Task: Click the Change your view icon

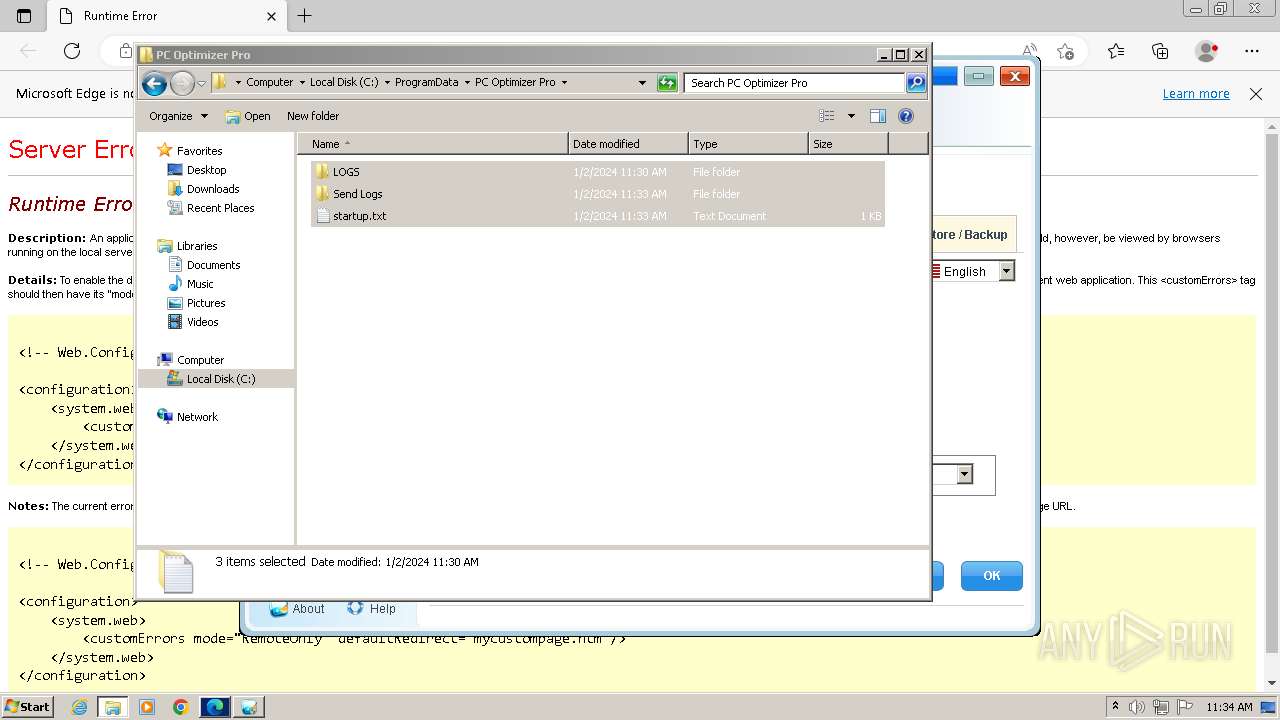Action: (826, 116)
